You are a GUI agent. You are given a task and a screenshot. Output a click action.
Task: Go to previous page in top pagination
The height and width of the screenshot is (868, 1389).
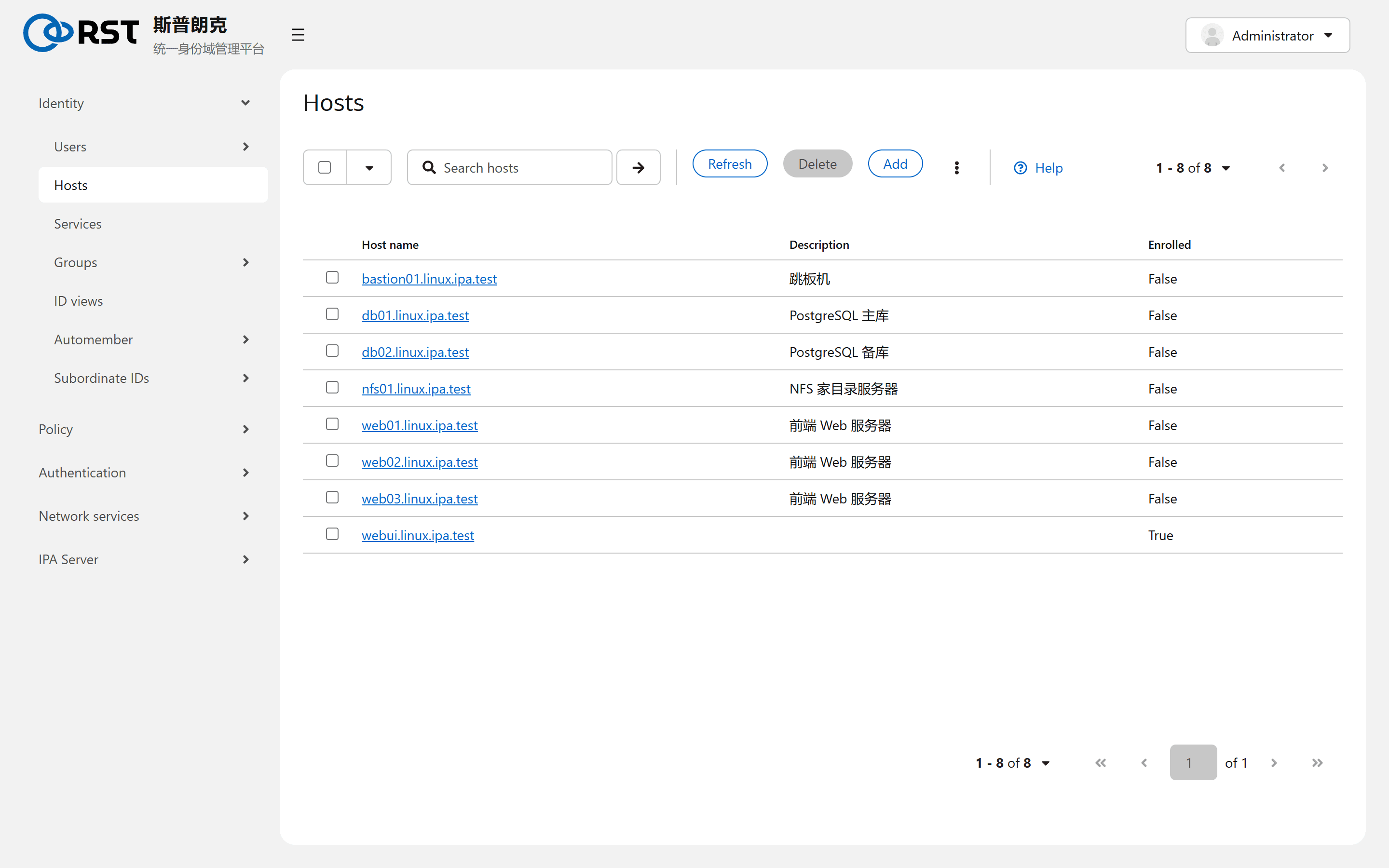1282,168
